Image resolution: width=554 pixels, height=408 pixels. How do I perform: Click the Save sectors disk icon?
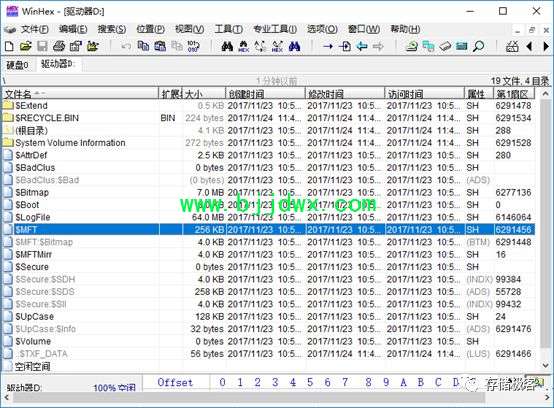point(42,46)
